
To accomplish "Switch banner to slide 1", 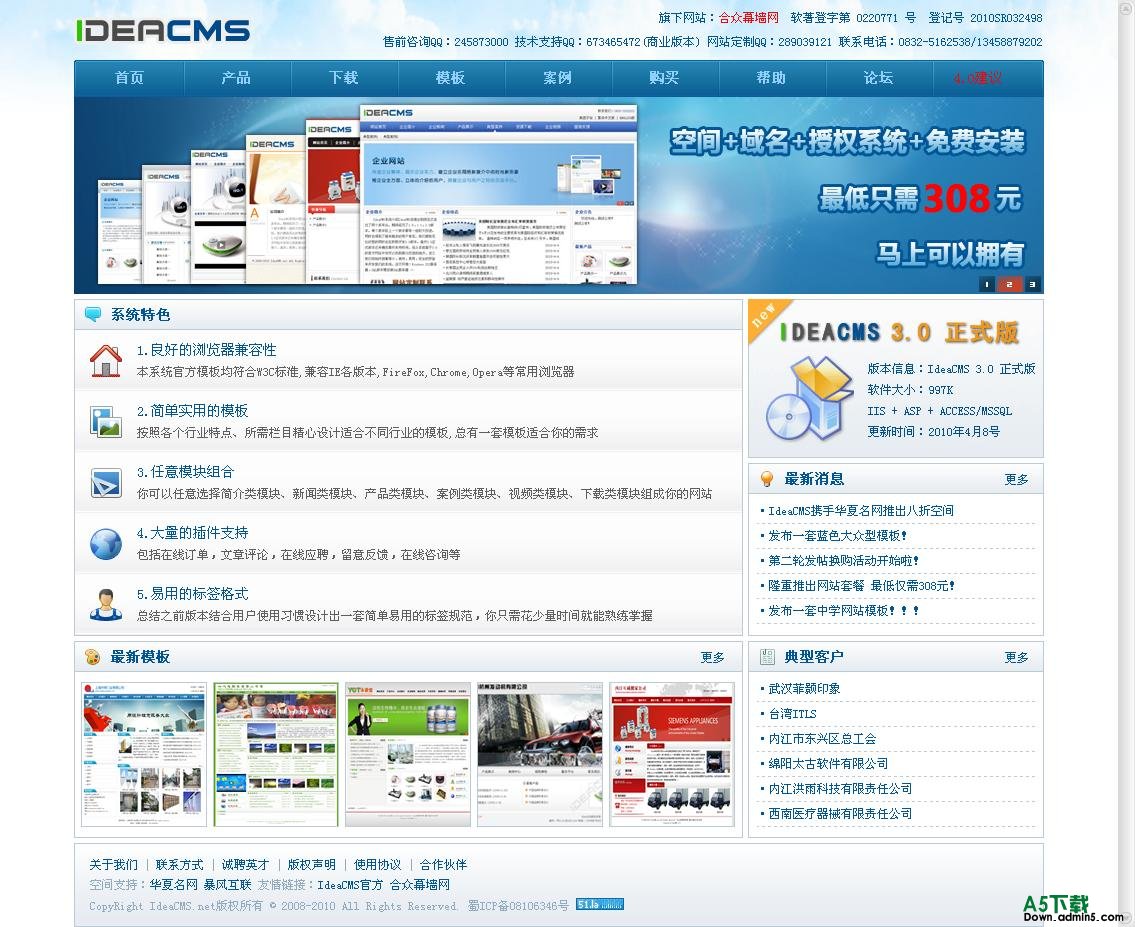I will [987, 284].
